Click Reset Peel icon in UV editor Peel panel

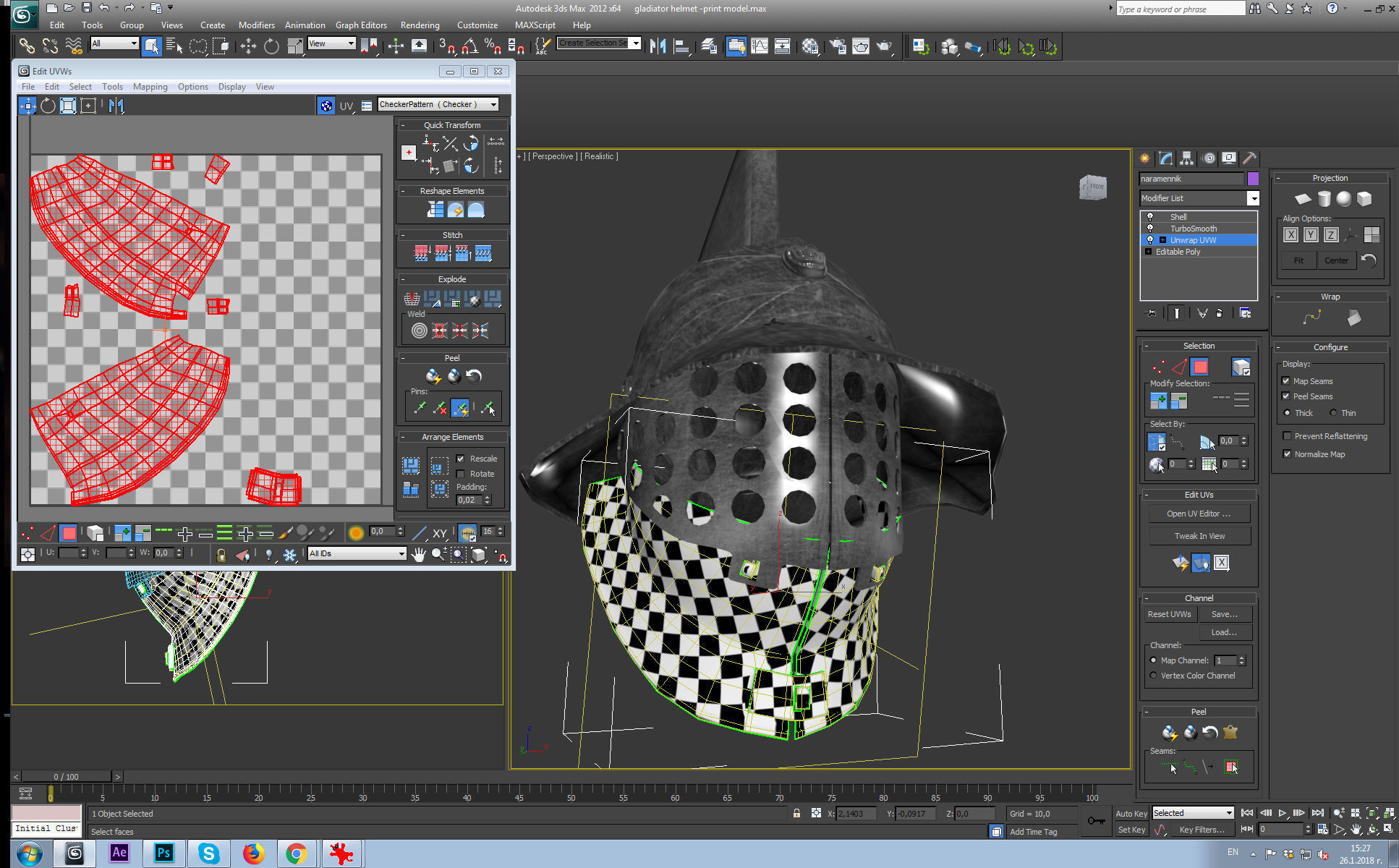474,376
